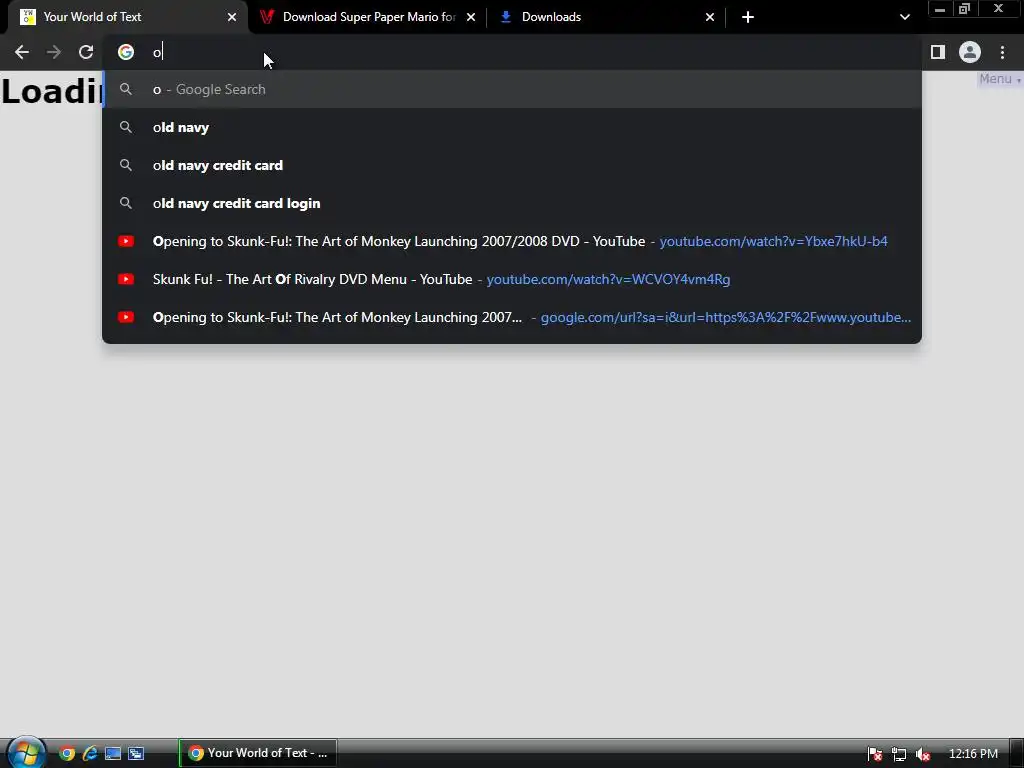Click Switch between windows quick launch icon
This screenshot has width=1024, height=768.
click(x=136, y=754)
